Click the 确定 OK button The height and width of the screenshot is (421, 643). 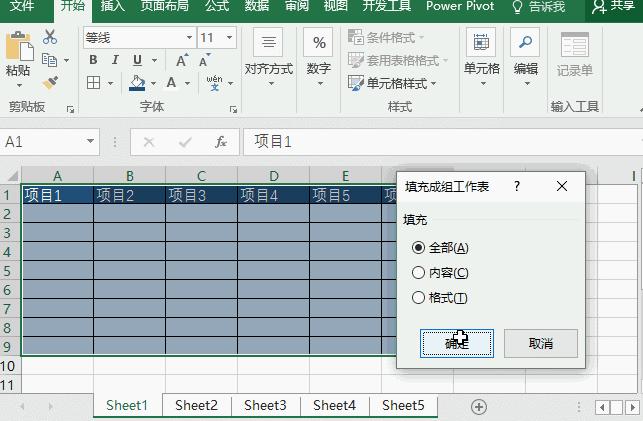coord(457,343)
